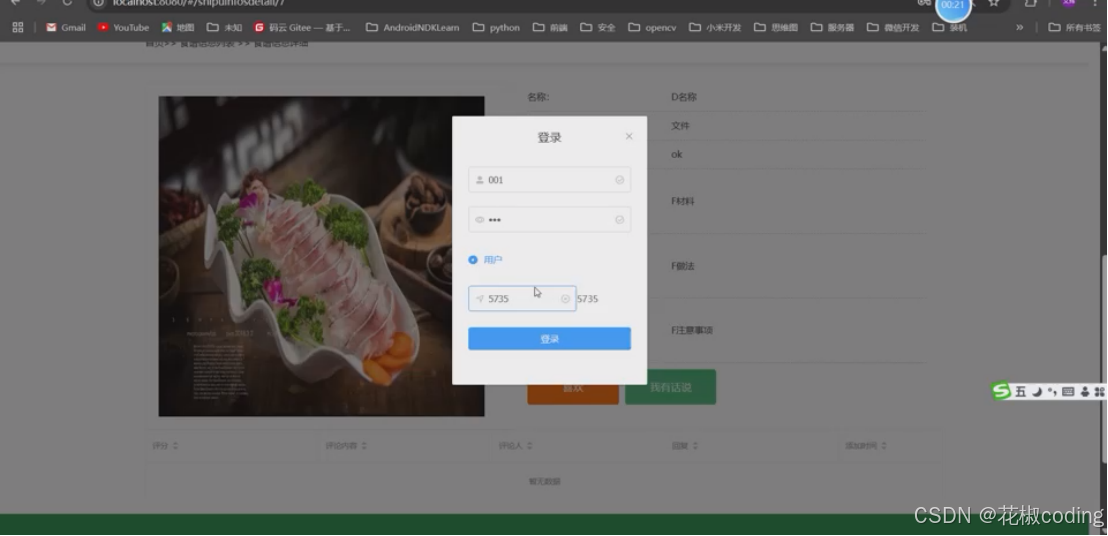Screen dimensions: 1108x536
Task: Open the 安全 bookmark folder
Action: [x=598, y=28]
